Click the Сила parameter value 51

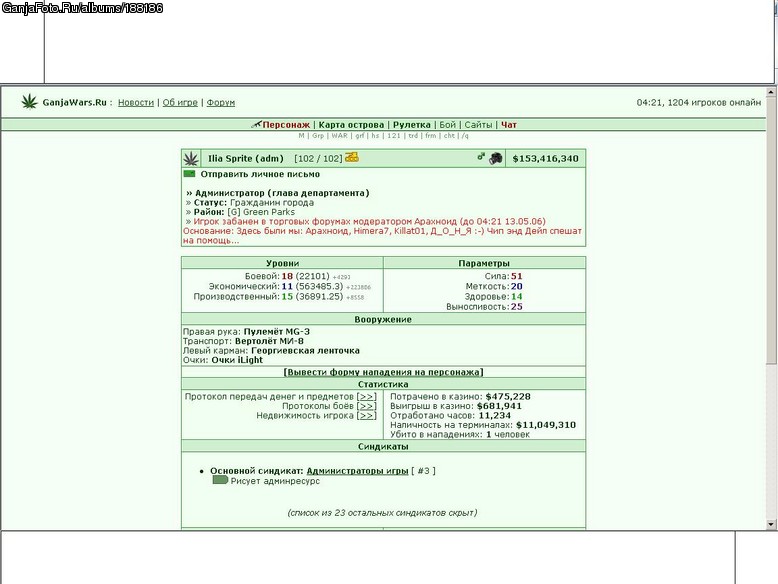coord(517,276)
